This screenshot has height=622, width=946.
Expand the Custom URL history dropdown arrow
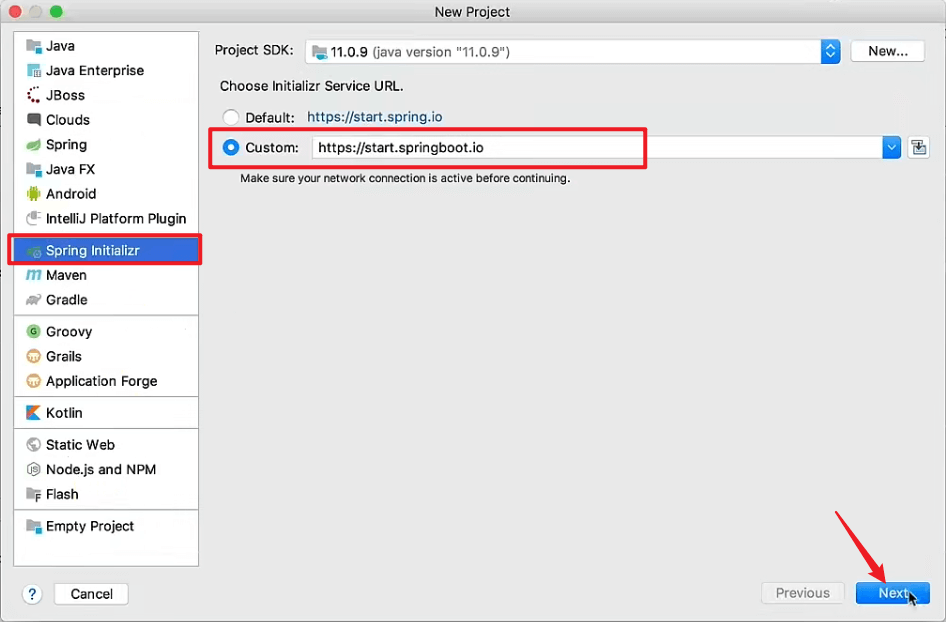(891, 147)
